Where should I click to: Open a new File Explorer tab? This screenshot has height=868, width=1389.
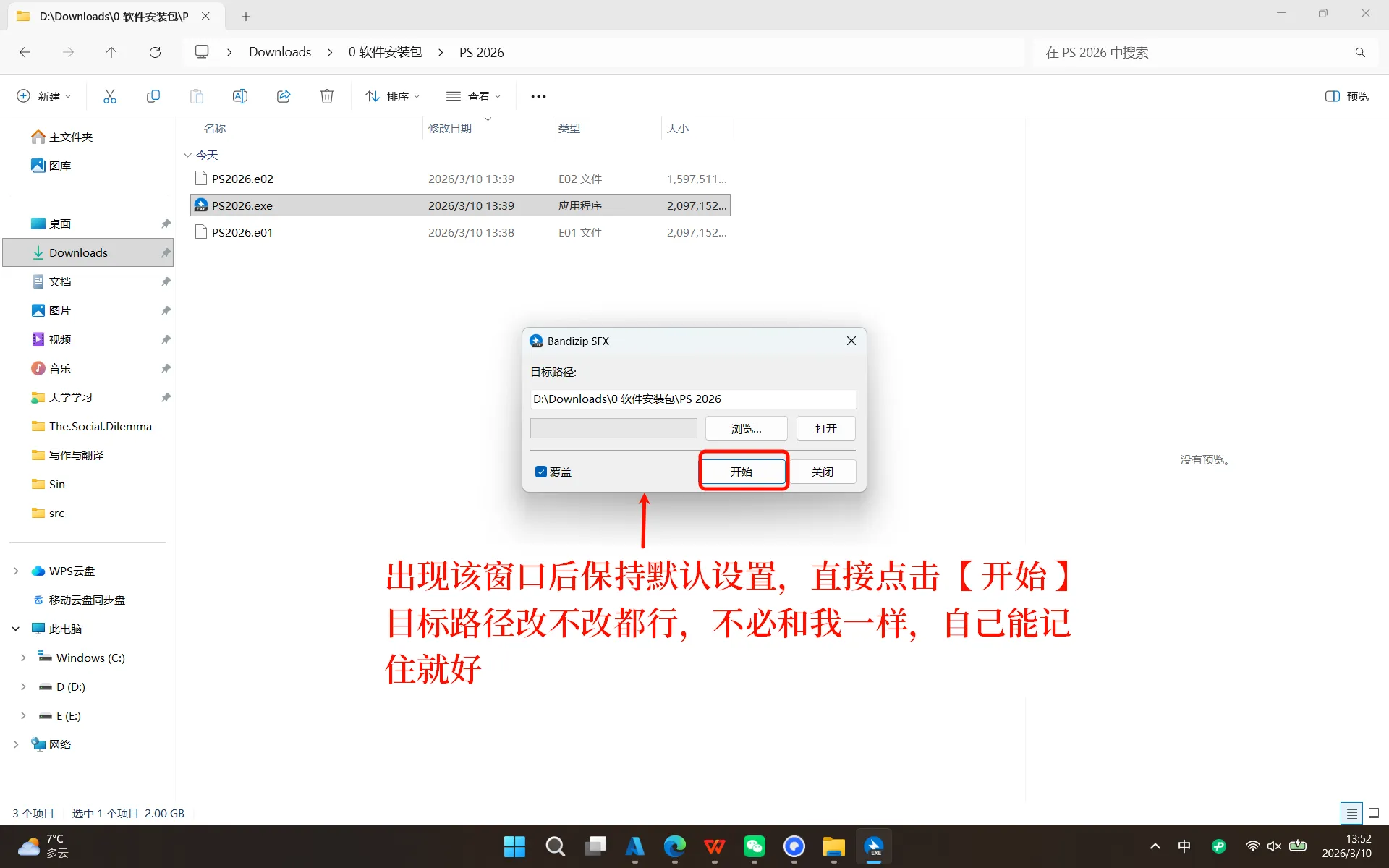point(246,16)
